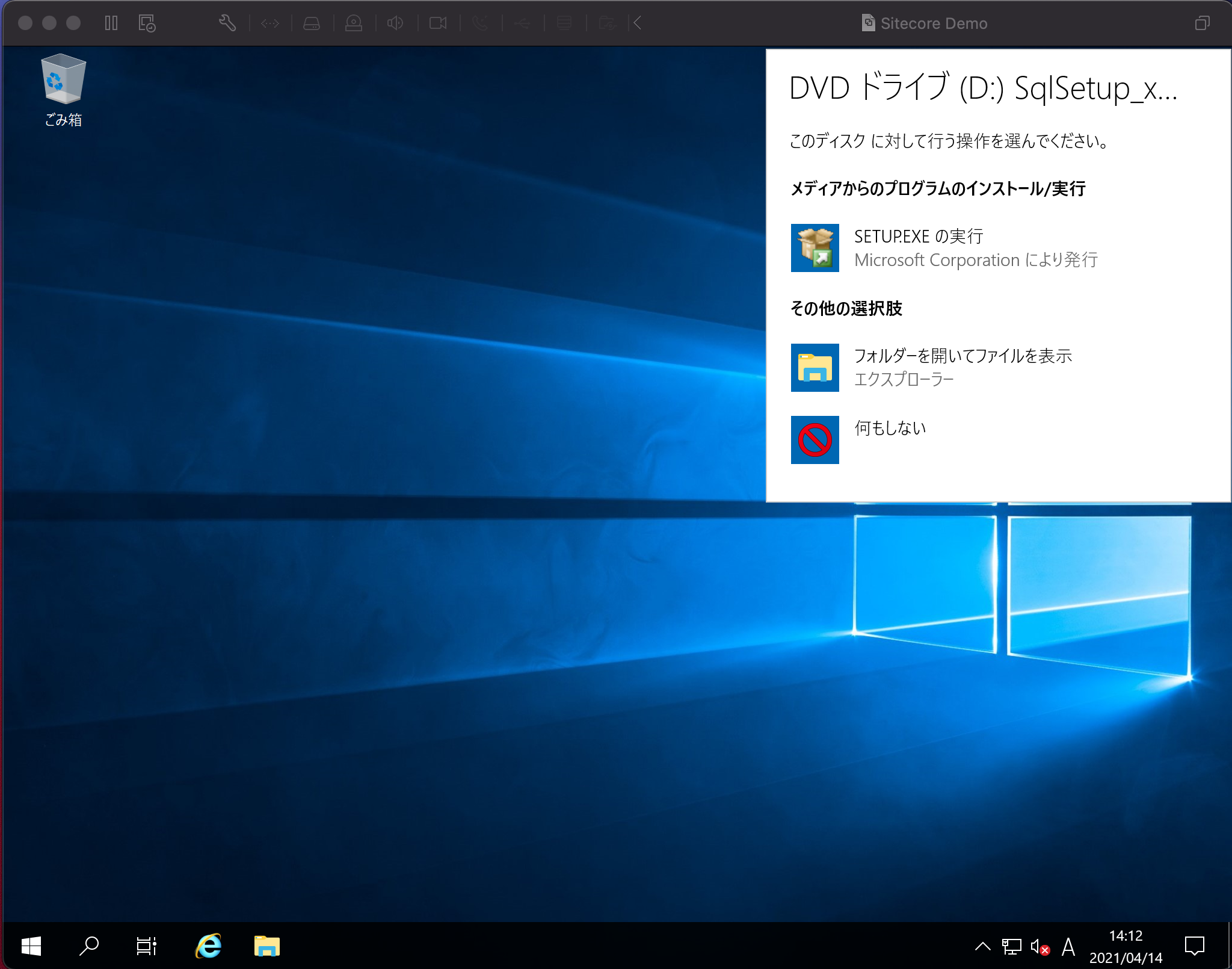Toggle the IME input mode A indicator

coord(1068,947)
